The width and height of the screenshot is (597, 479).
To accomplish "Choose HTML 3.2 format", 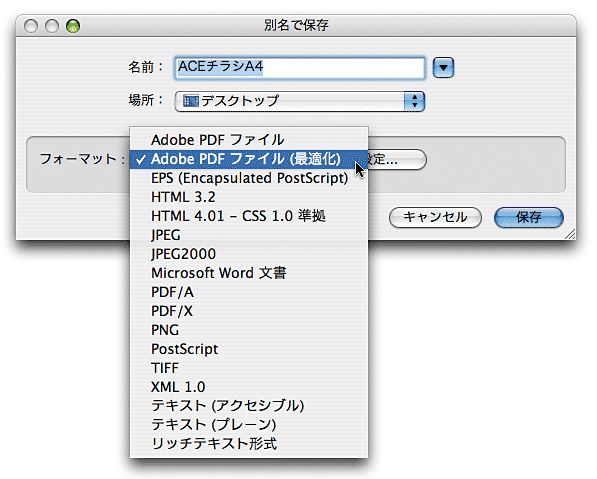I will pyautogui.click(x=249, y=197).
